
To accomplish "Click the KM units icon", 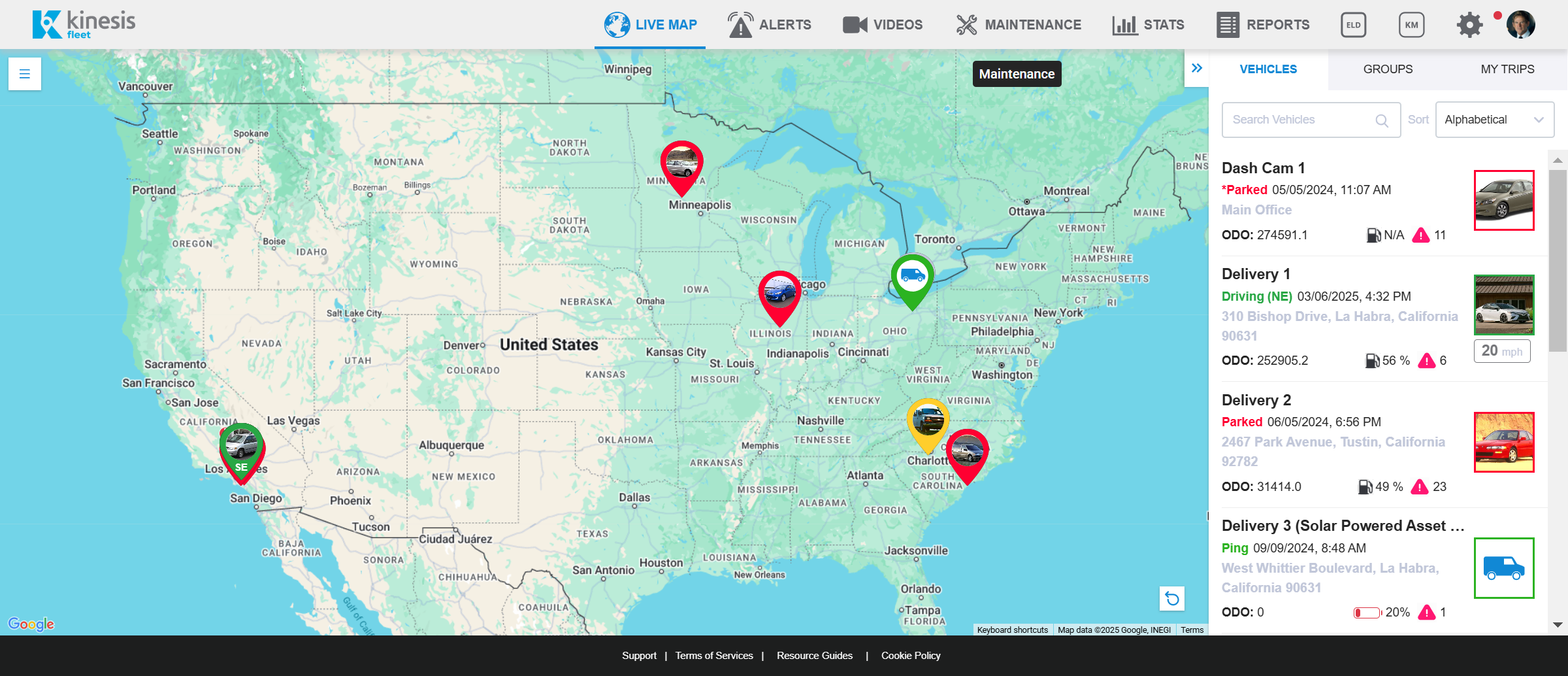I will click(1411, 25).
